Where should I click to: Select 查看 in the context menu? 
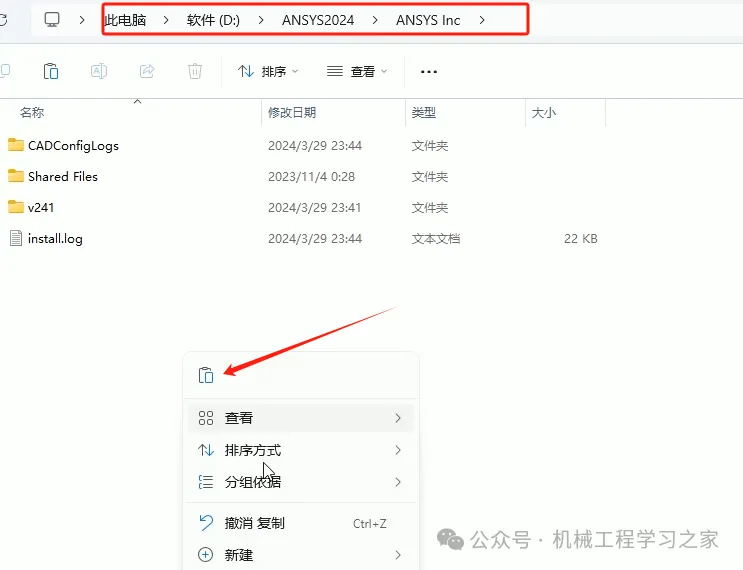point(301,418)
